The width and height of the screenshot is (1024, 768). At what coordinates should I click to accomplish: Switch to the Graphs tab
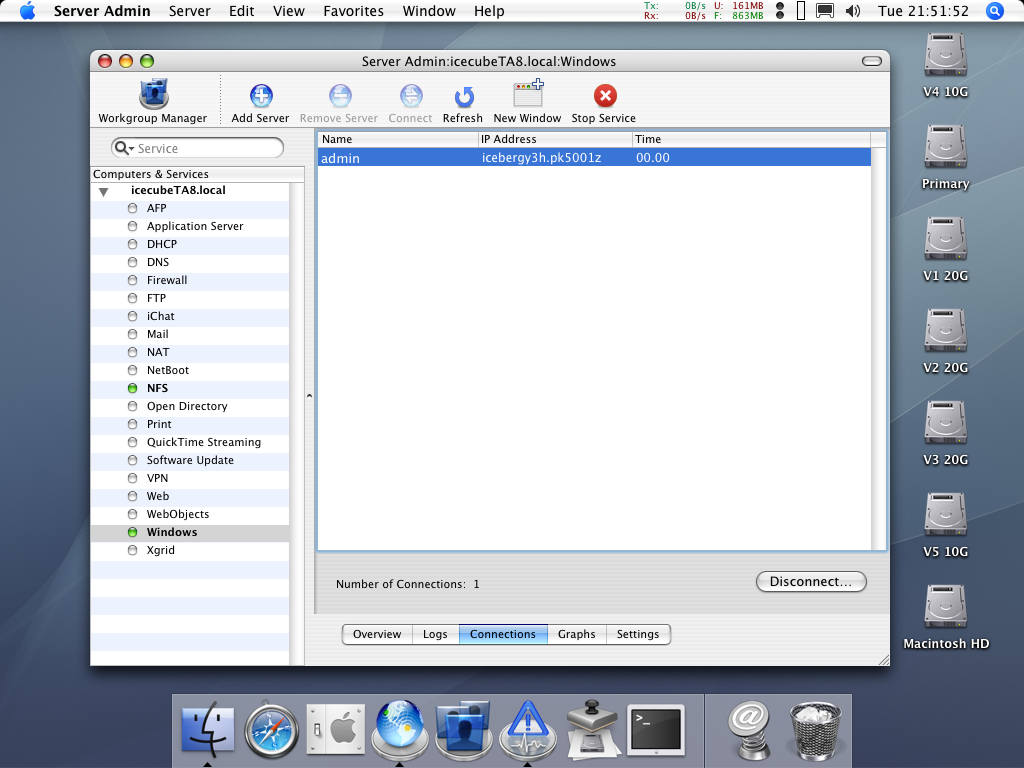(x=577, y=634)
